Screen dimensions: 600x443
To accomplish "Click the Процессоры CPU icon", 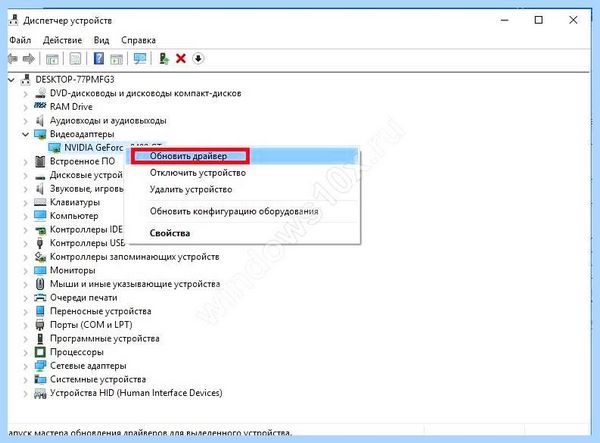I will tap(40, 352).
